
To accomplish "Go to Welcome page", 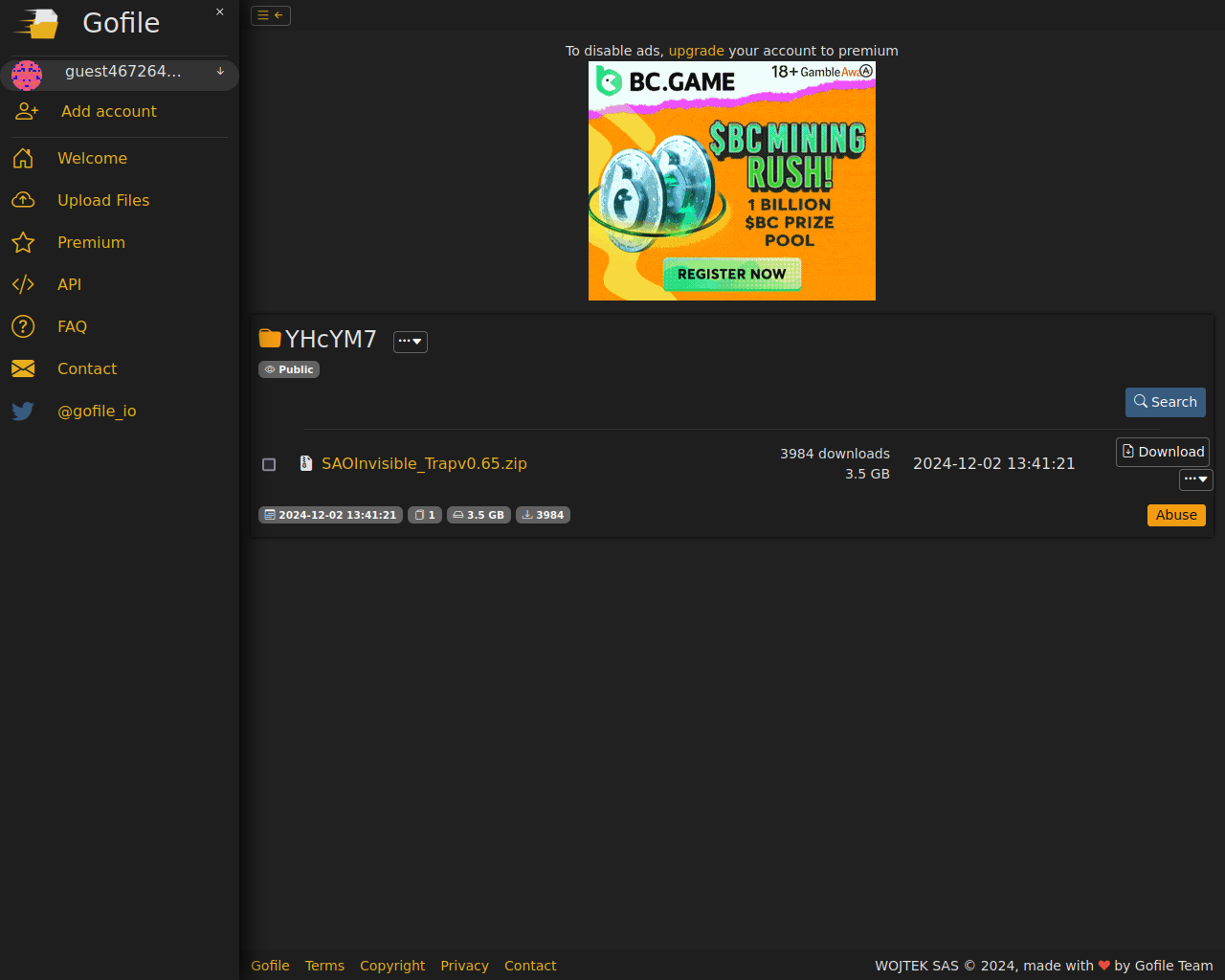I will (92, 158).
